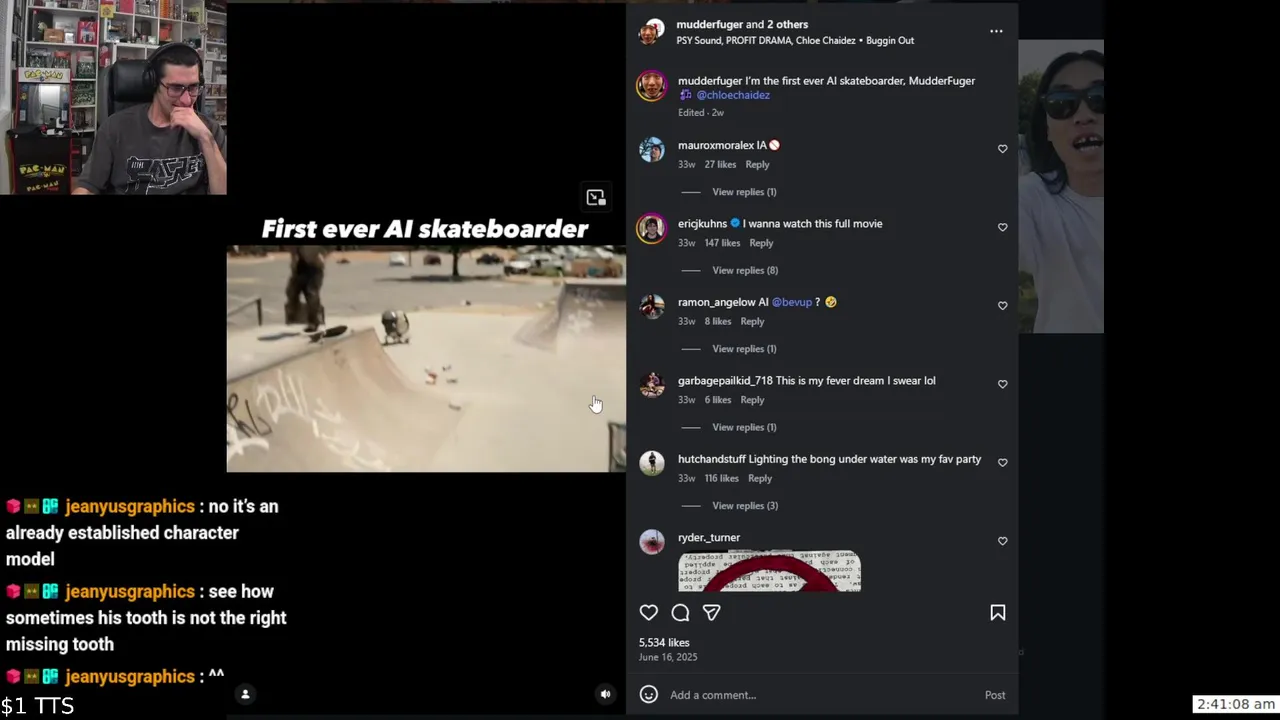
Task: Mute the video with speaker icon
Action: [x=605, y=694]
